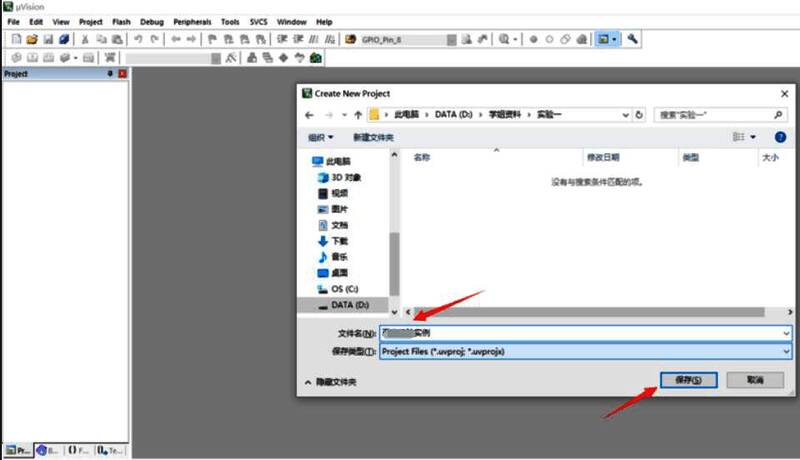Expand the 文件名 filename dropdown arrow
Viewport: 800px width, 460px height.
point(786,332)
